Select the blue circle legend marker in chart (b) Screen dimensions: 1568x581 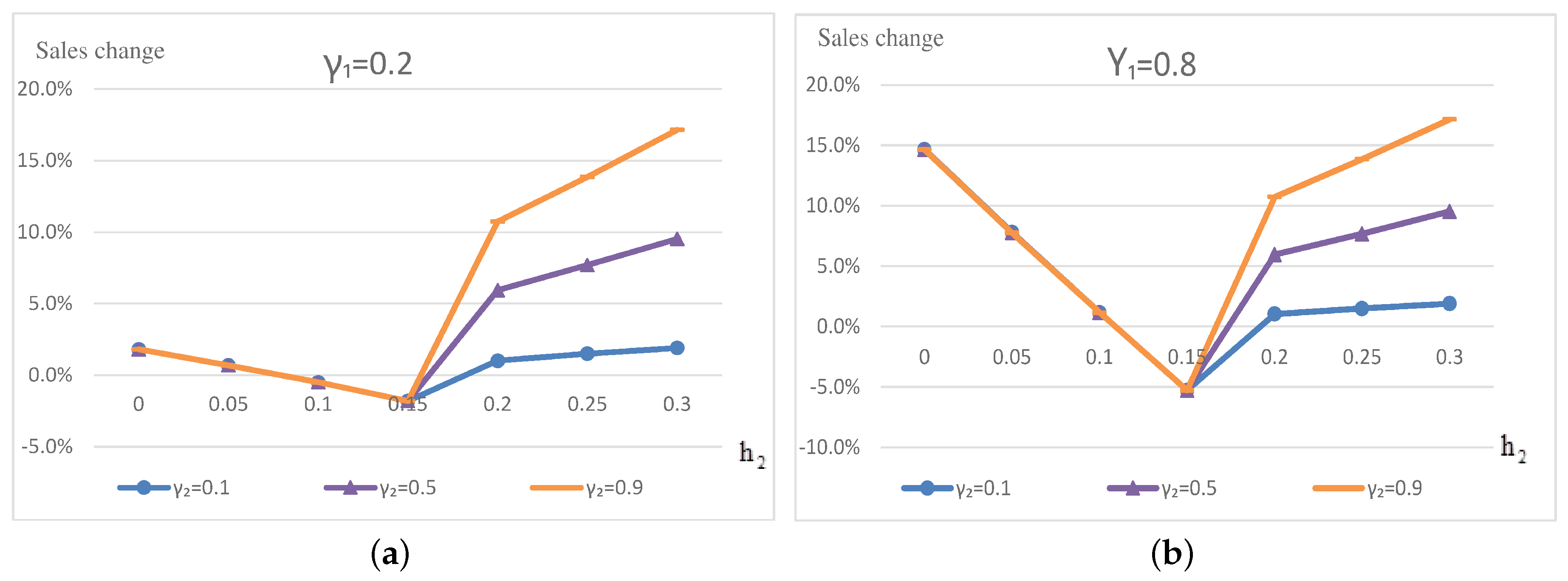(927, 488)
